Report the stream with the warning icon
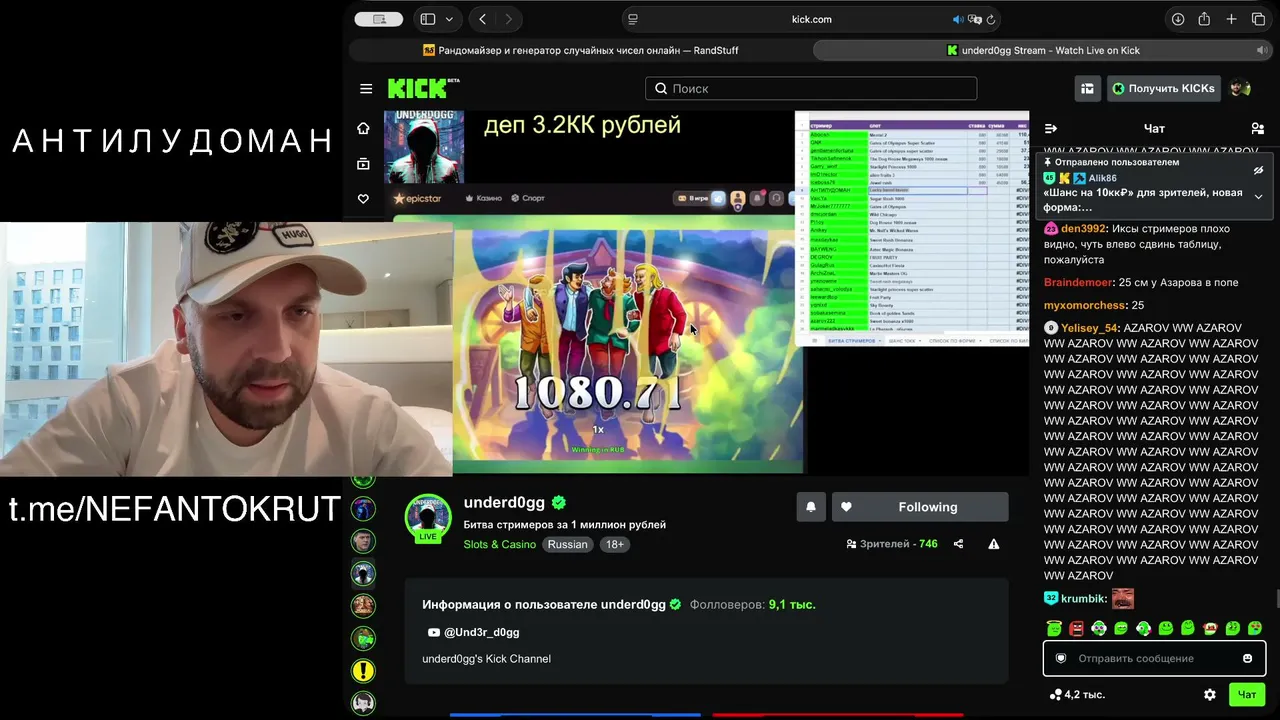Screen dimensions: 1280x720 [994, 544]
